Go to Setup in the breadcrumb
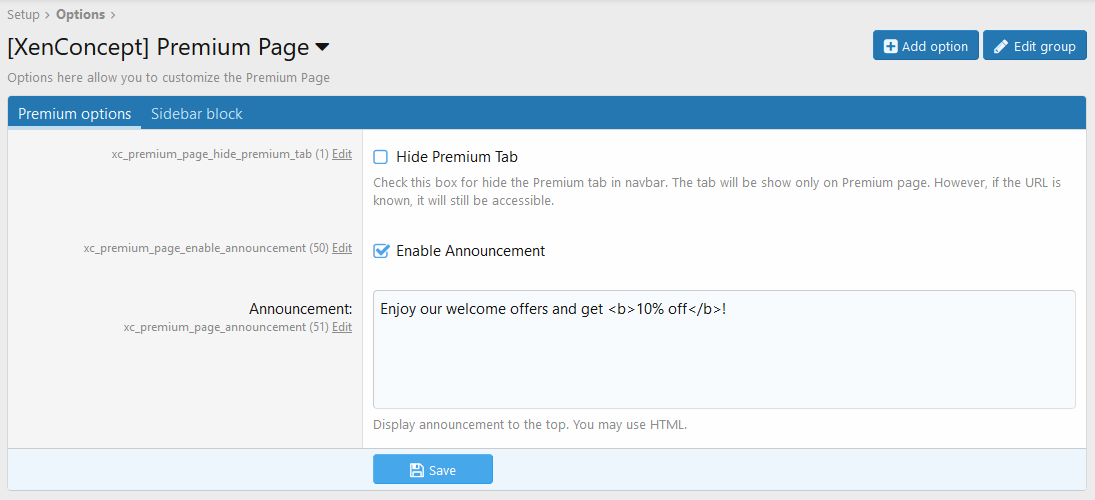Viewport: 1095px width, 500px height. pyautogui.click(x=24, y=15)
